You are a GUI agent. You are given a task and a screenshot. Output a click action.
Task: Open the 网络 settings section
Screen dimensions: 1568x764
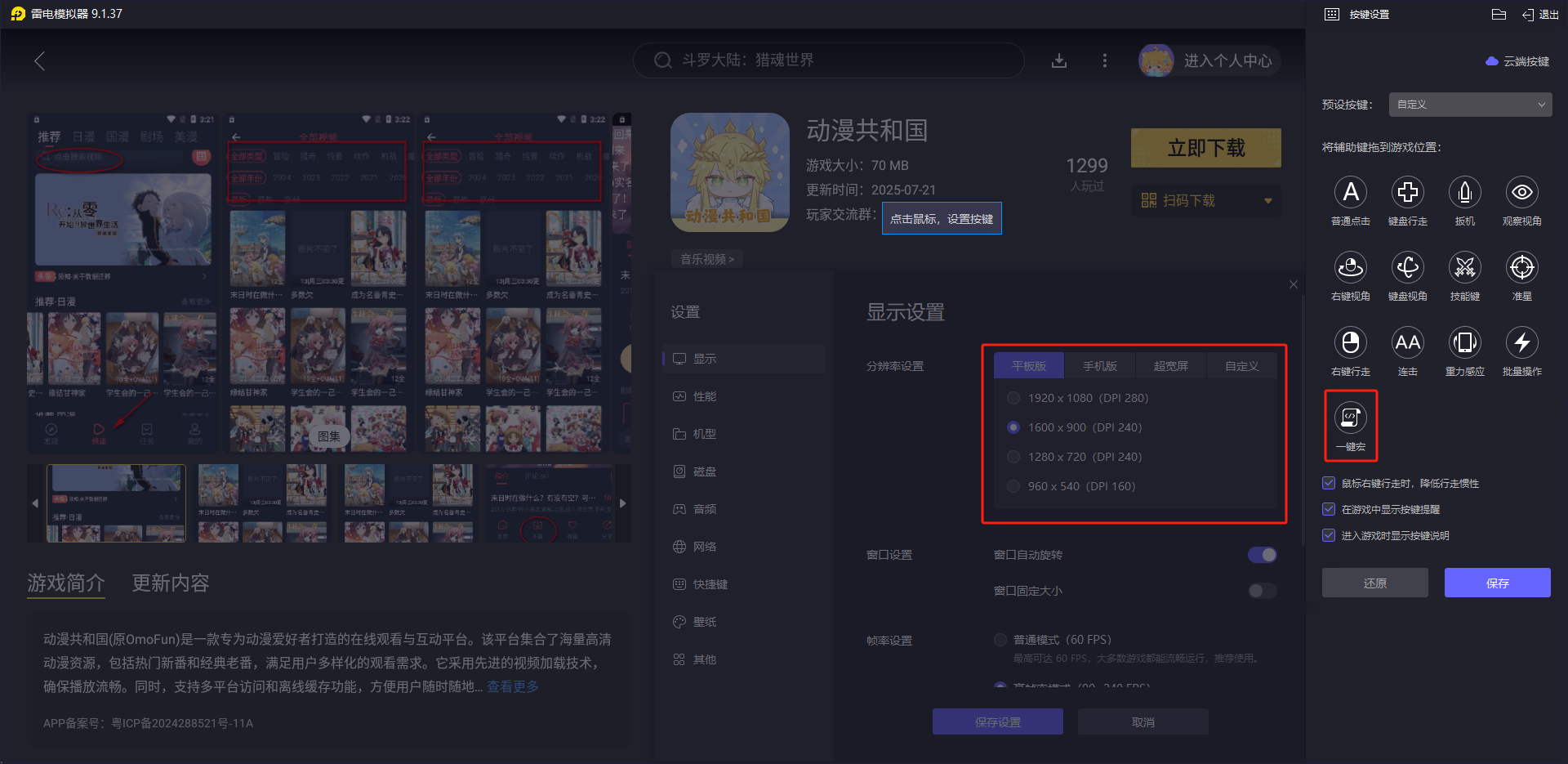coord(744,547)
